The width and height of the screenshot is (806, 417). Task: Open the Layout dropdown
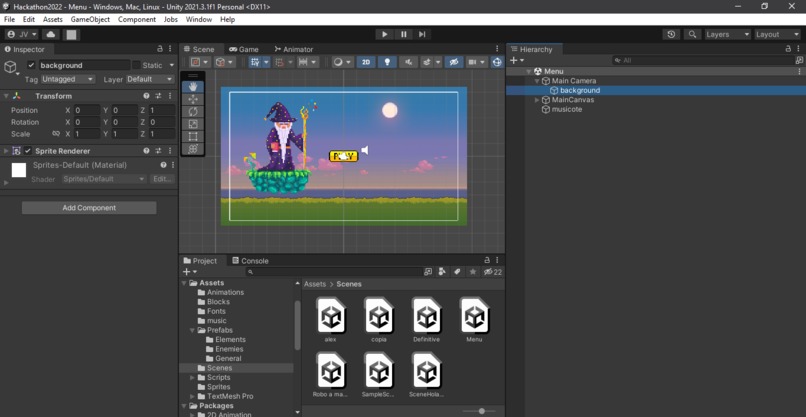[777, 34]
